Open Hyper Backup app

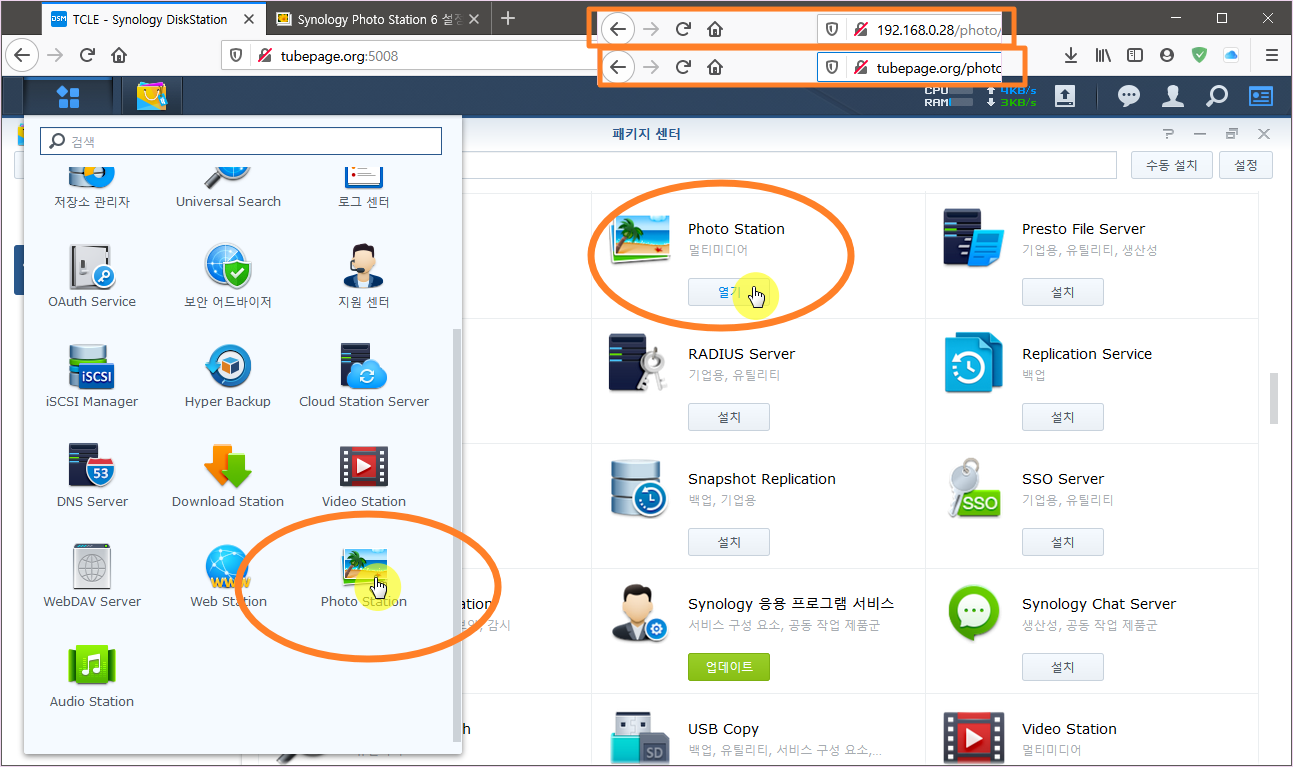(228, 375)
